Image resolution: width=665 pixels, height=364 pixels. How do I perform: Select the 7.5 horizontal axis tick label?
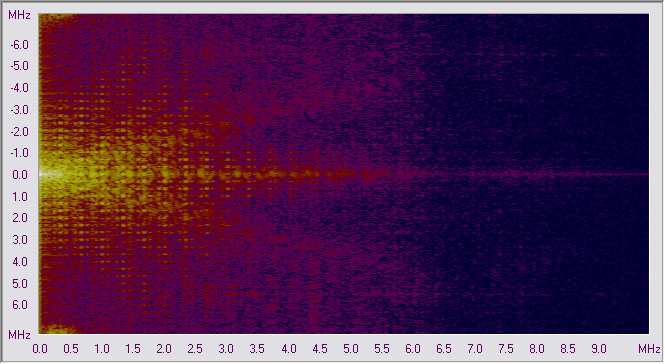(x=506, y=349)
